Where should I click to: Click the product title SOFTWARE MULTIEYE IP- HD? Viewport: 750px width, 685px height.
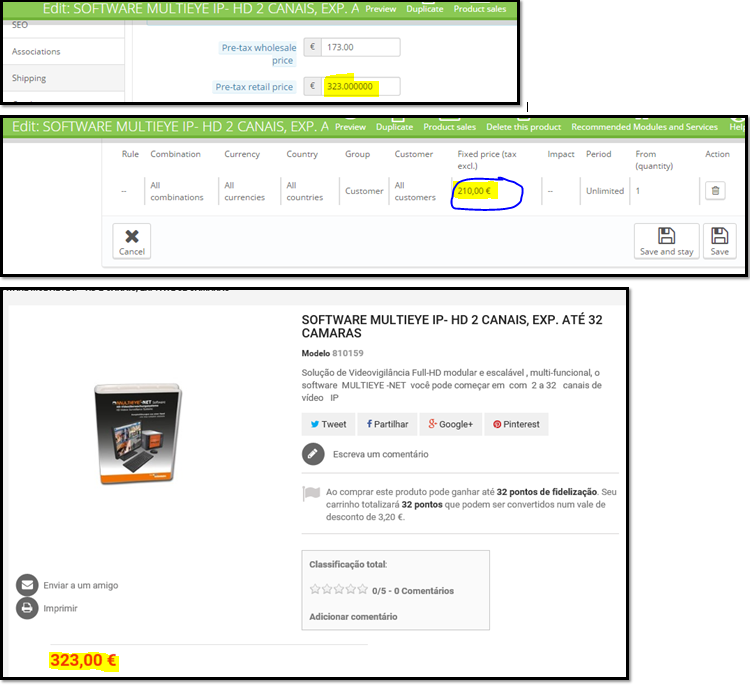point(452,326)
